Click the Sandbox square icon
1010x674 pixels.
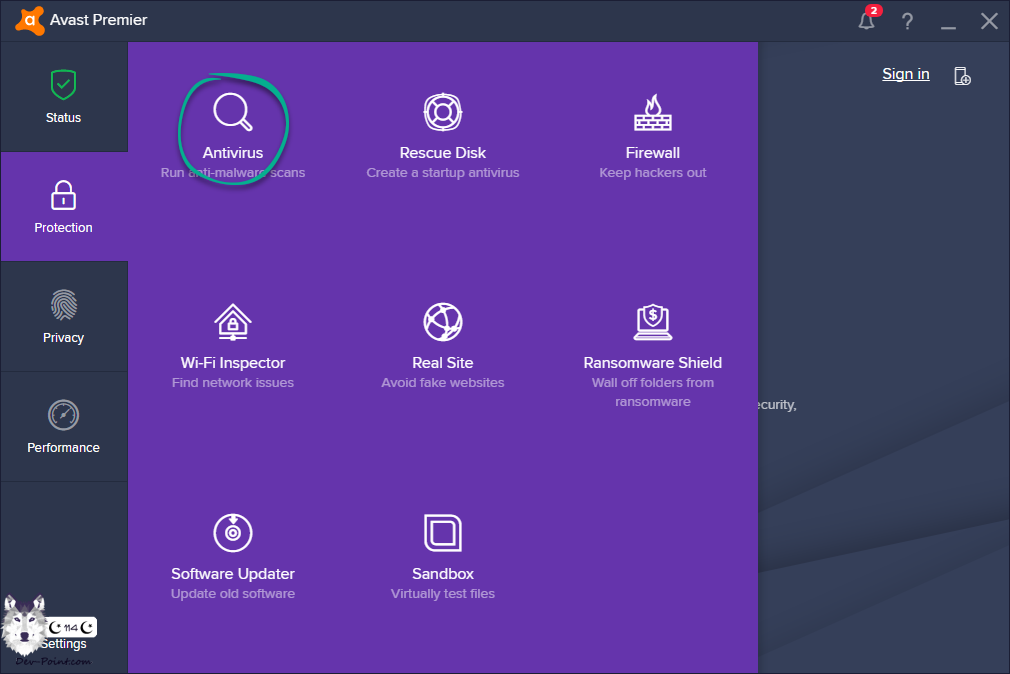442,533
